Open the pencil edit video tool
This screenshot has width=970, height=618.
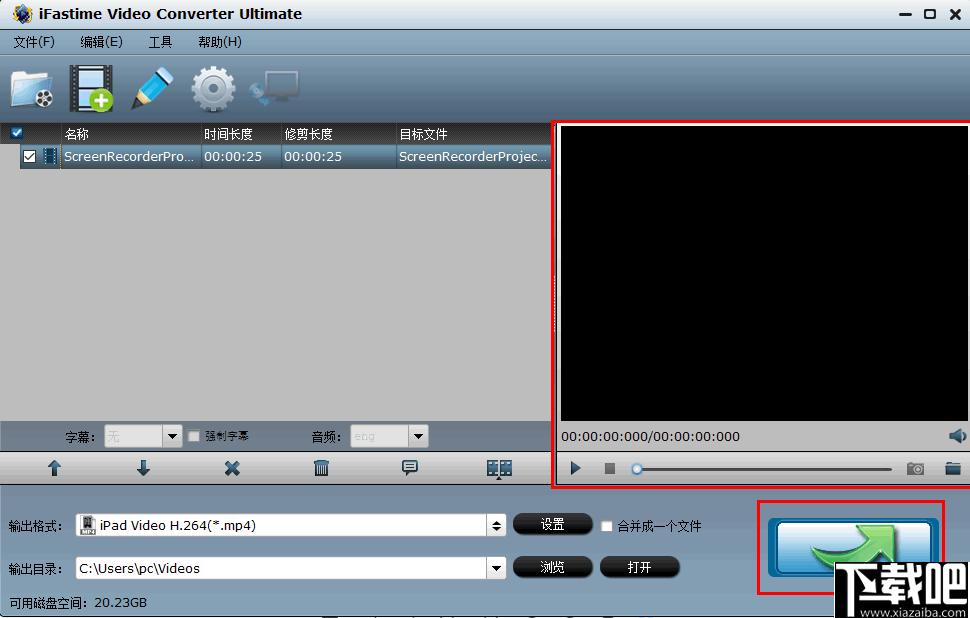coord(152,88)
